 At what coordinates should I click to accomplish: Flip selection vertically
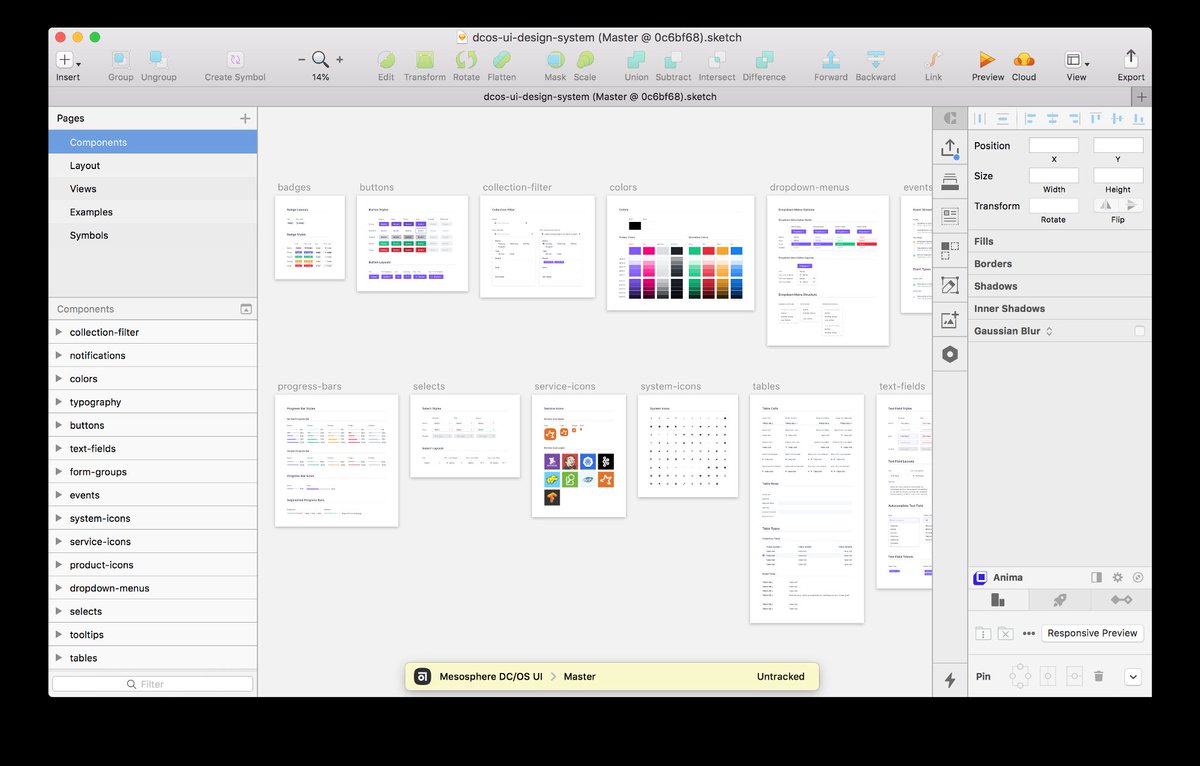coord(1131,205)
